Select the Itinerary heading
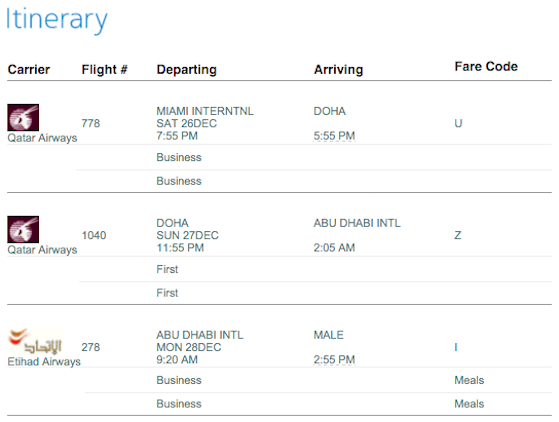559x422 pixels. point(56,19)
